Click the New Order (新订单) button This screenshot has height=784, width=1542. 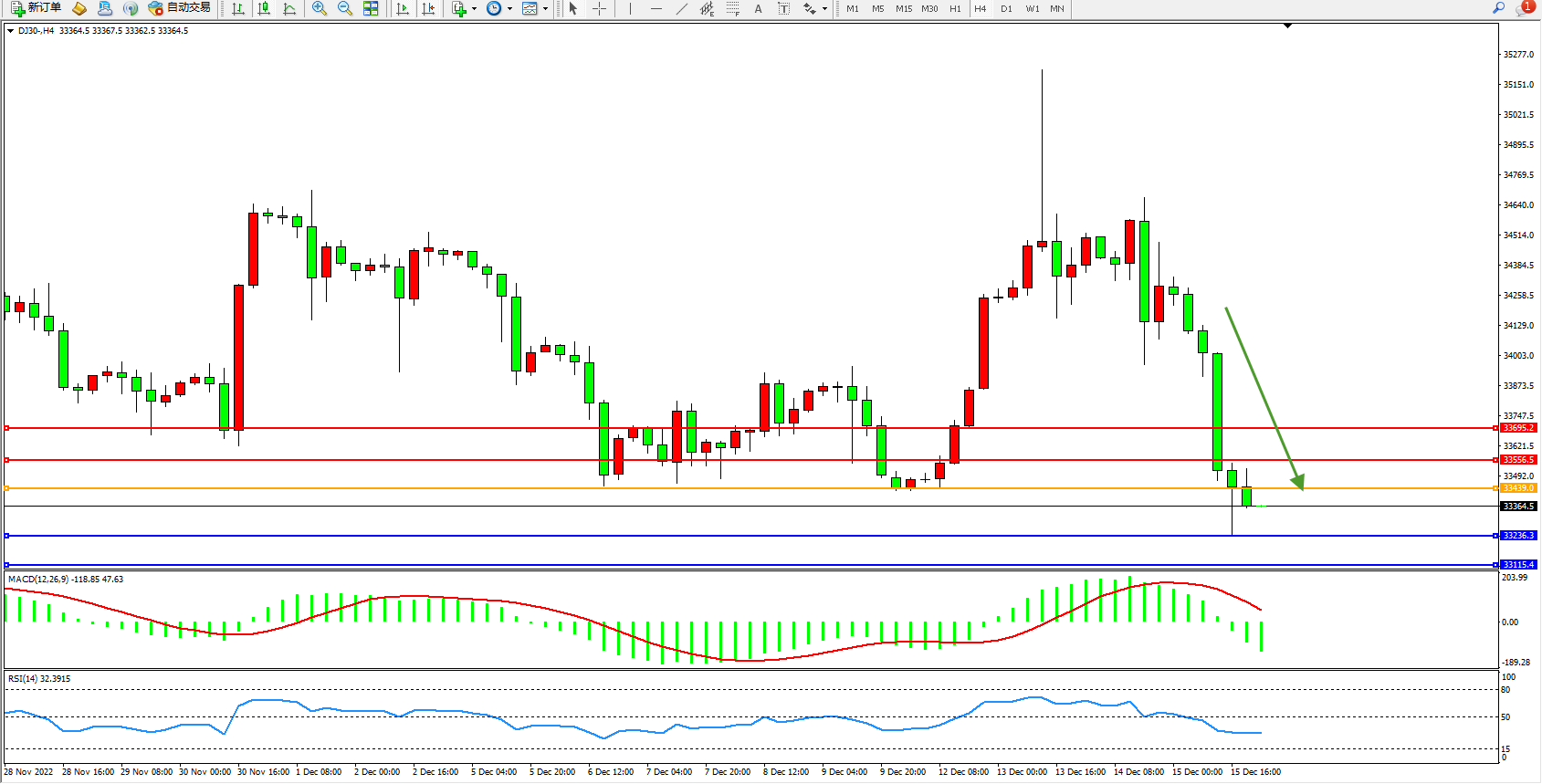point(37,8)
